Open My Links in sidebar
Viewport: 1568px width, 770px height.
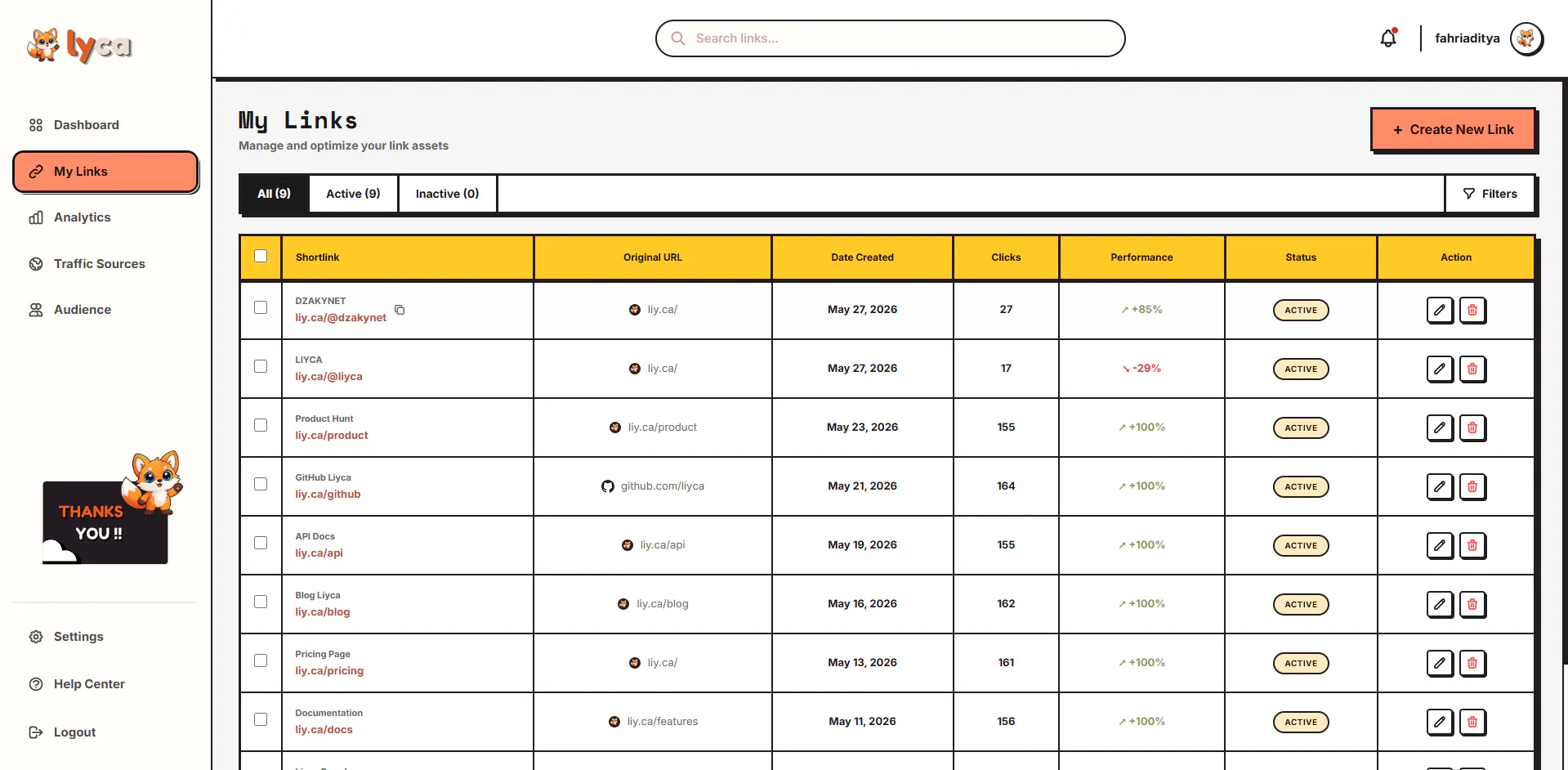click(x=105, y=172)
